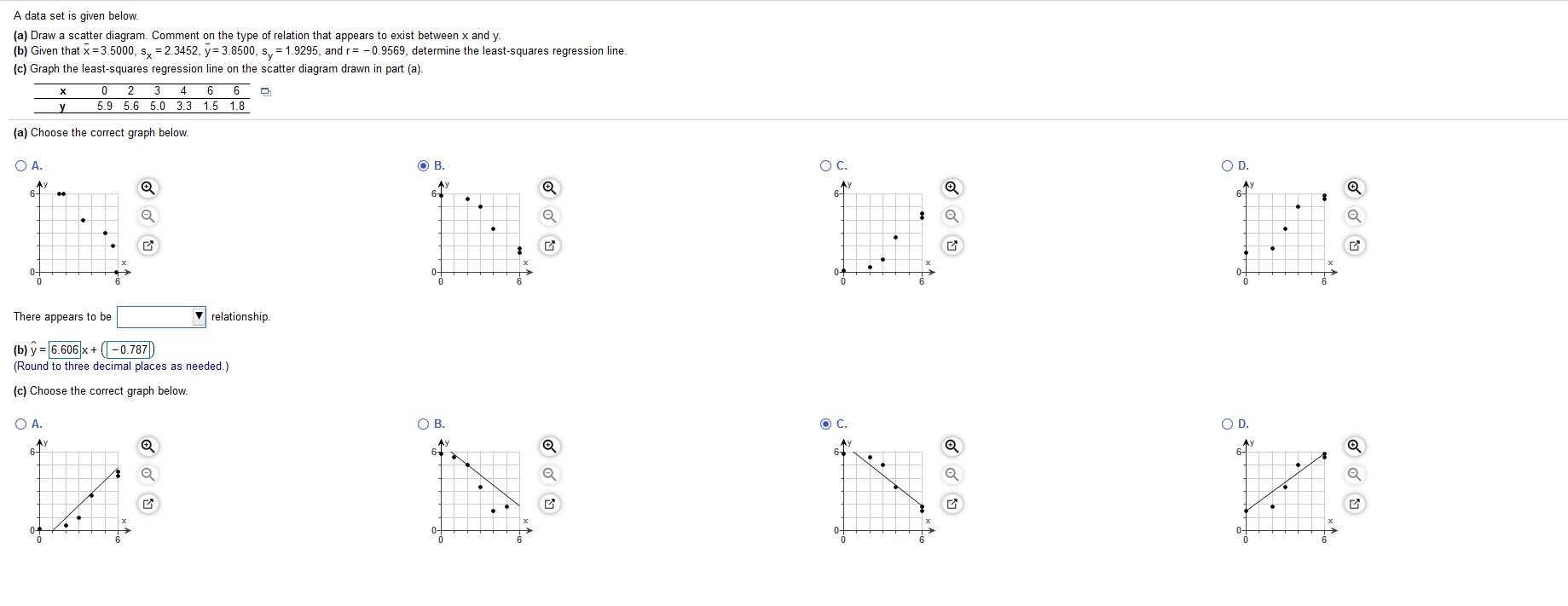
Task: Edit the intercept value -0.787
Action: (128, 349)
